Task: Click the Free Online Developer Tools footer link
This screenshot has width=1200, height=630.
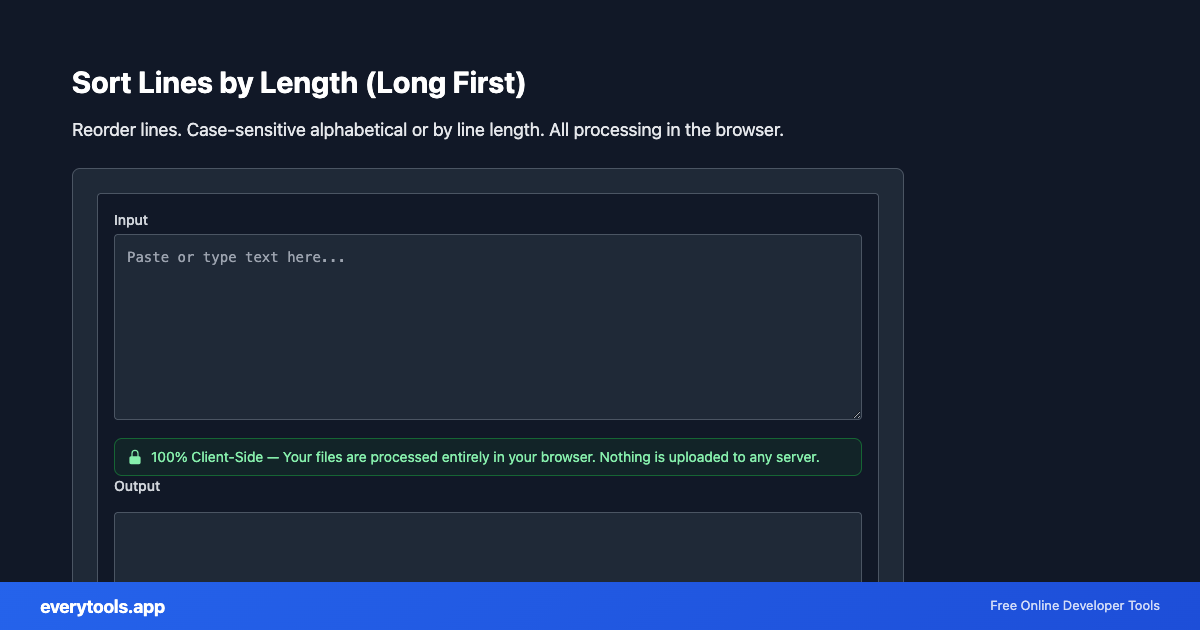Action: pyautogui.click(x=1075, y=606)
